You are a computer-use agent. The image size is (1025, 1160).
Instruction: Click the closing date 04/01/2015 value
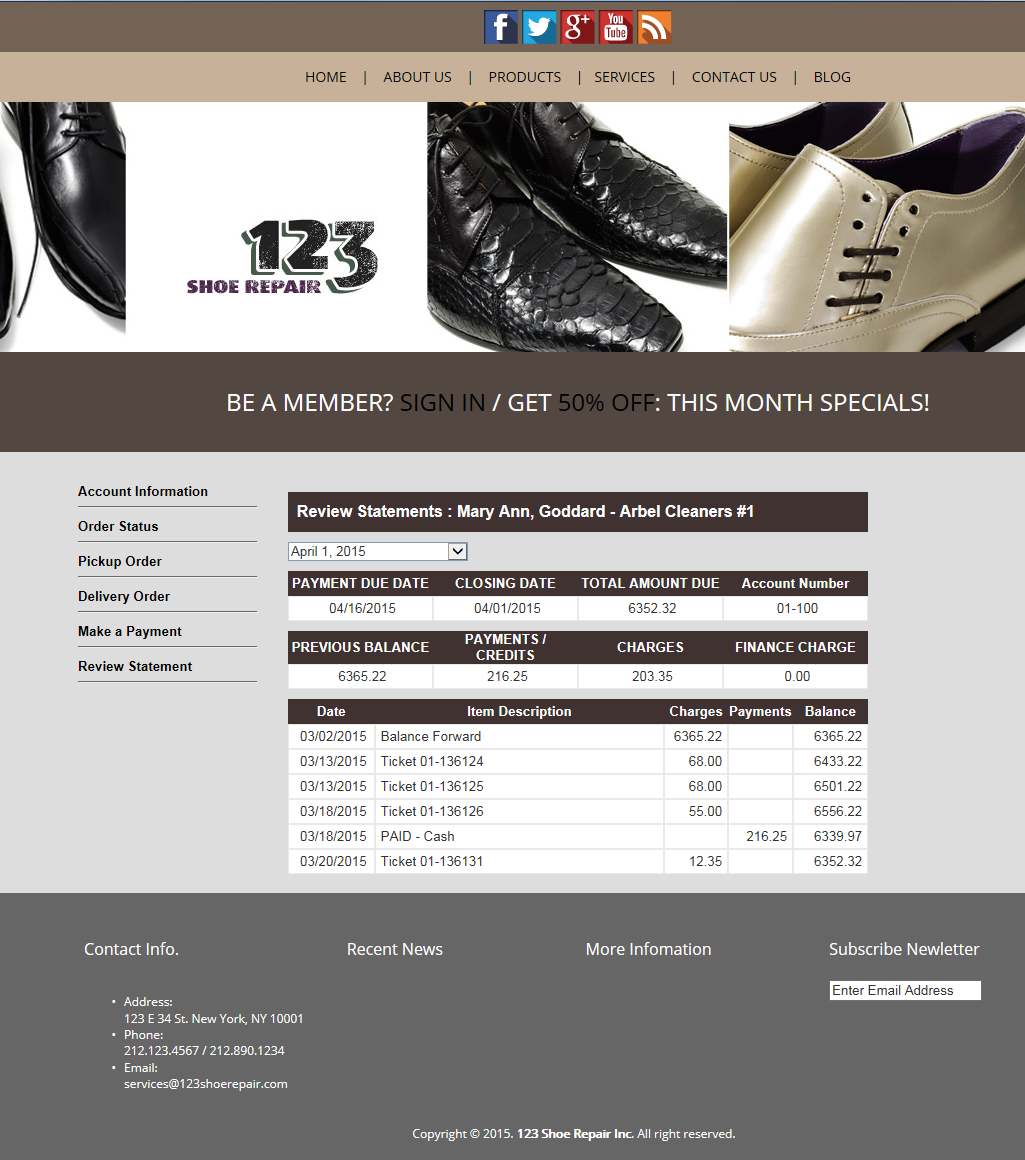507,608
